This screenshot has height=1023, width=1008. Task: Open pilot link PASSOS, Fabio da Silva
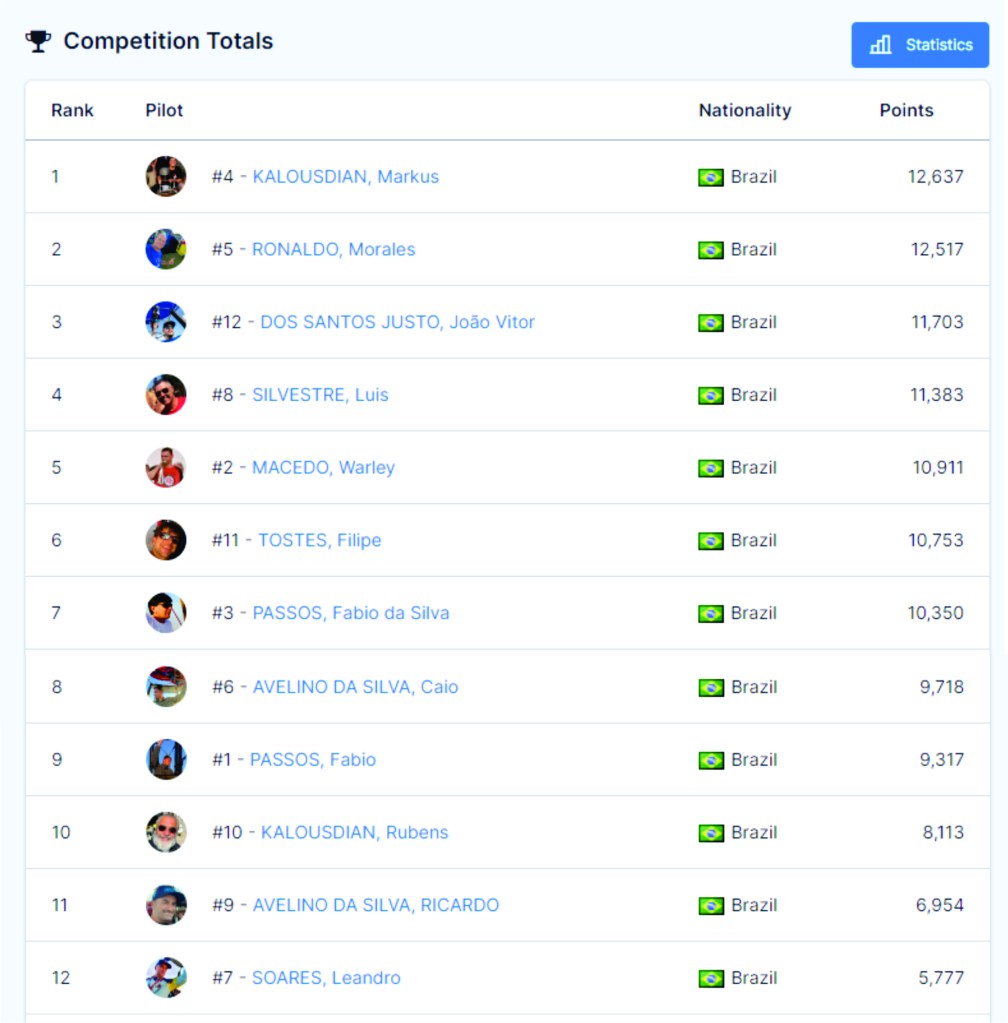pyautogui.click(x=350, y=613)
